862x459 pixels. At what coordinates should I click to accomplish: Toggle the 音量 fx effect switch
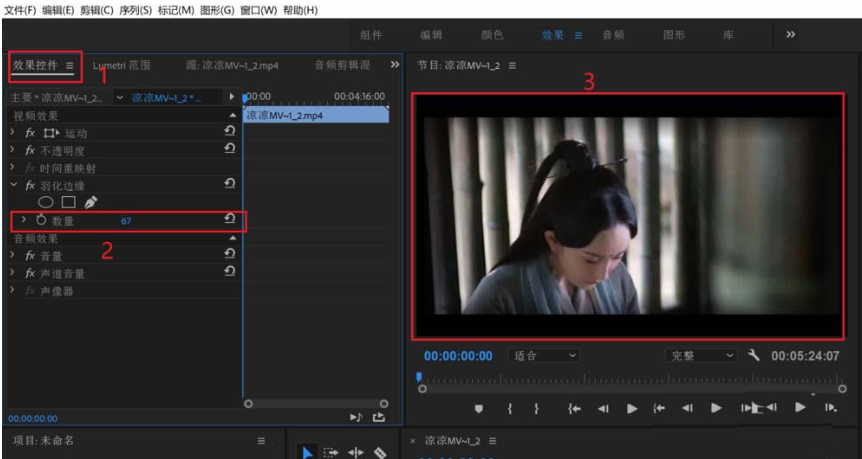(30, 256)
